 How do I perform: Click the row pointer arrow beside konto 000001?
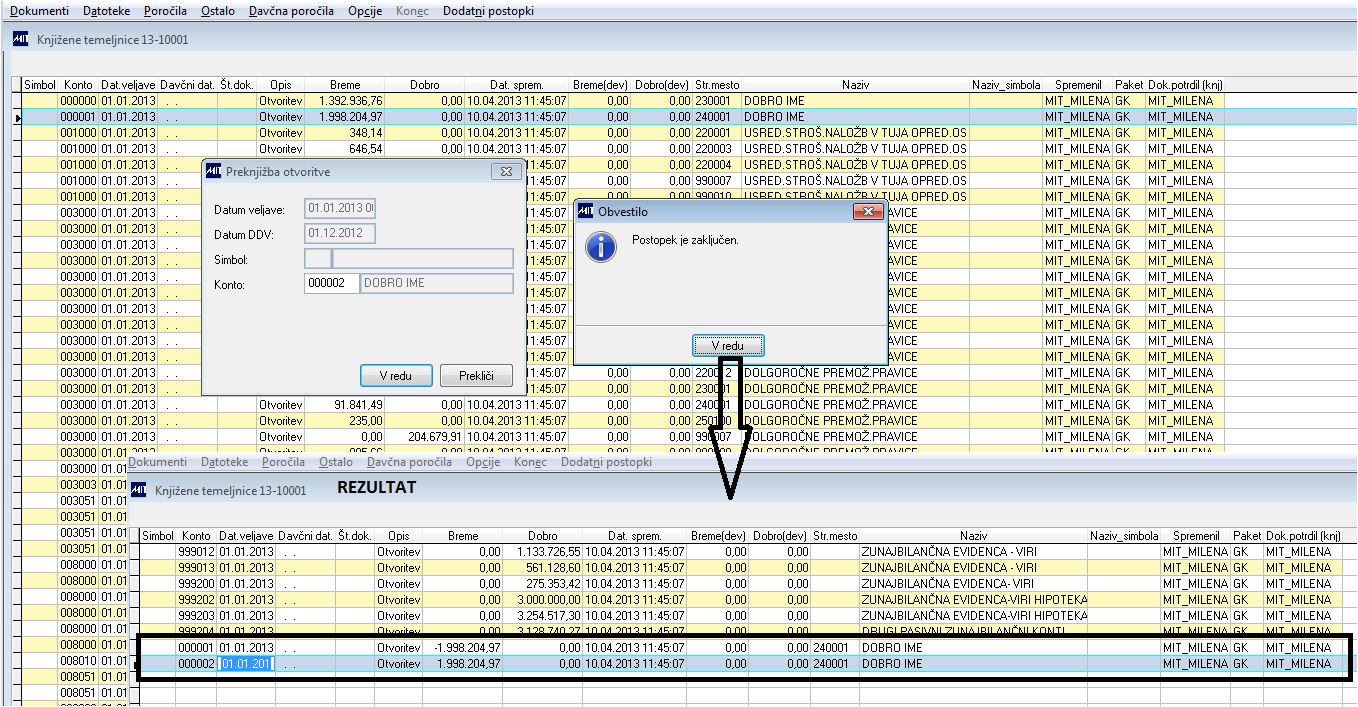pos(17,117)
